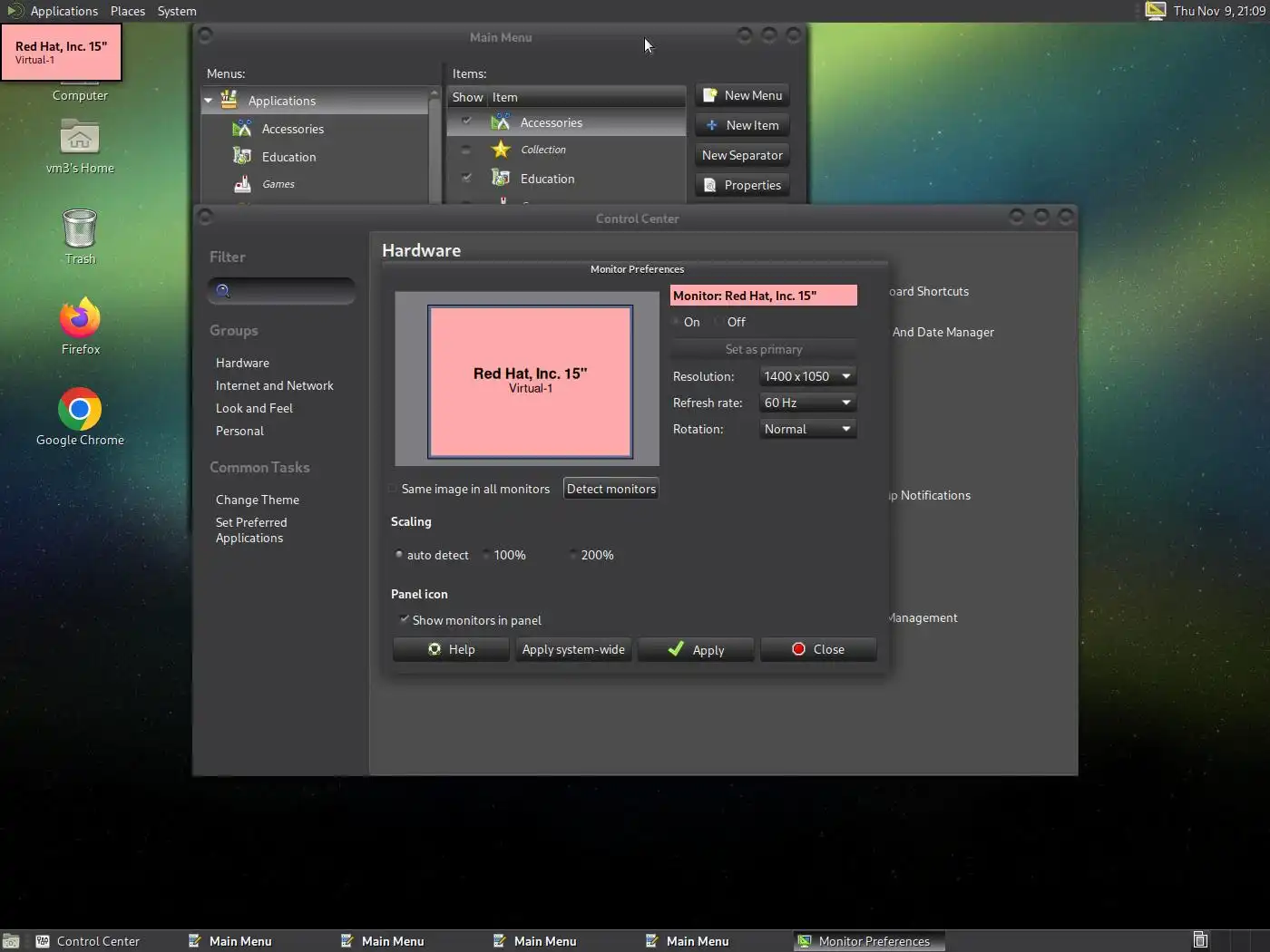Click the pink monitor preview rectangle

click(531, 381)
